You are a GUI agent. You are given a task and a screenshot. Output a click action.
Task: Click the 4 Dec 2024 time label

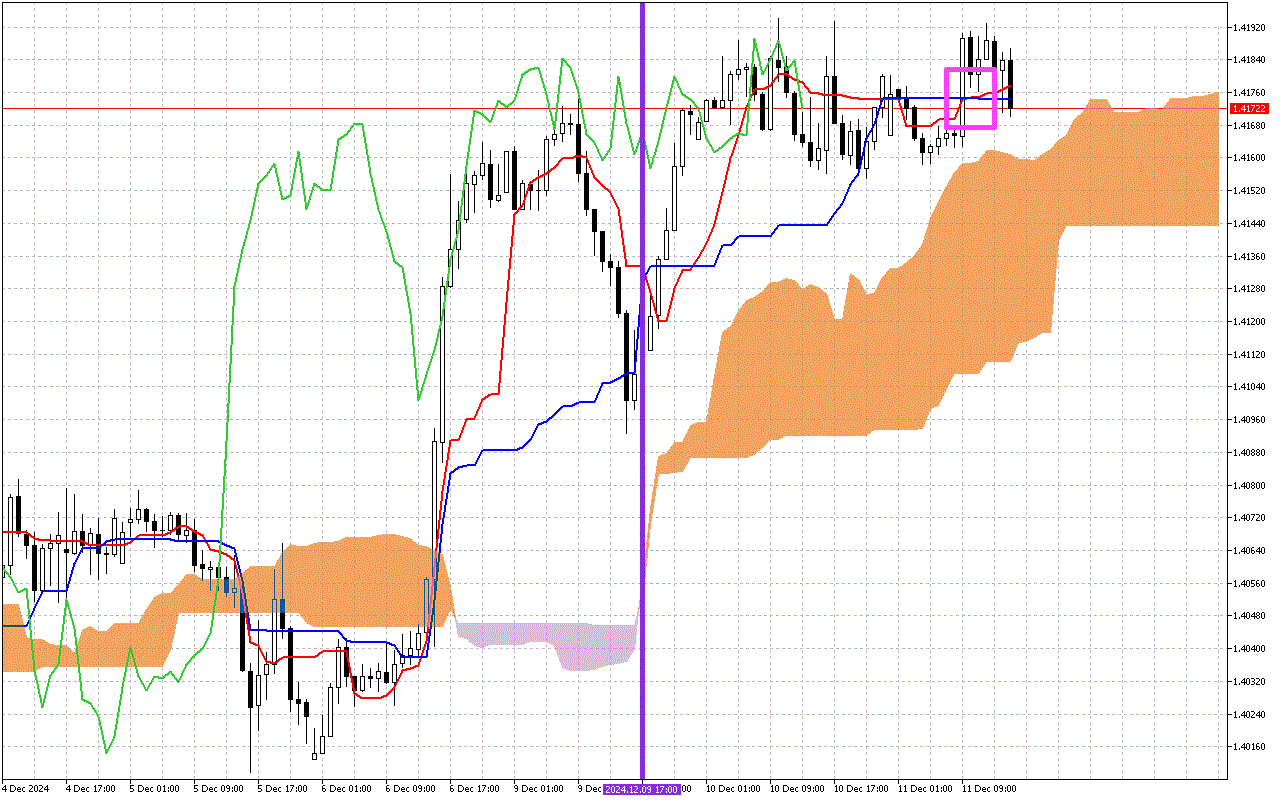pos(24,789)
